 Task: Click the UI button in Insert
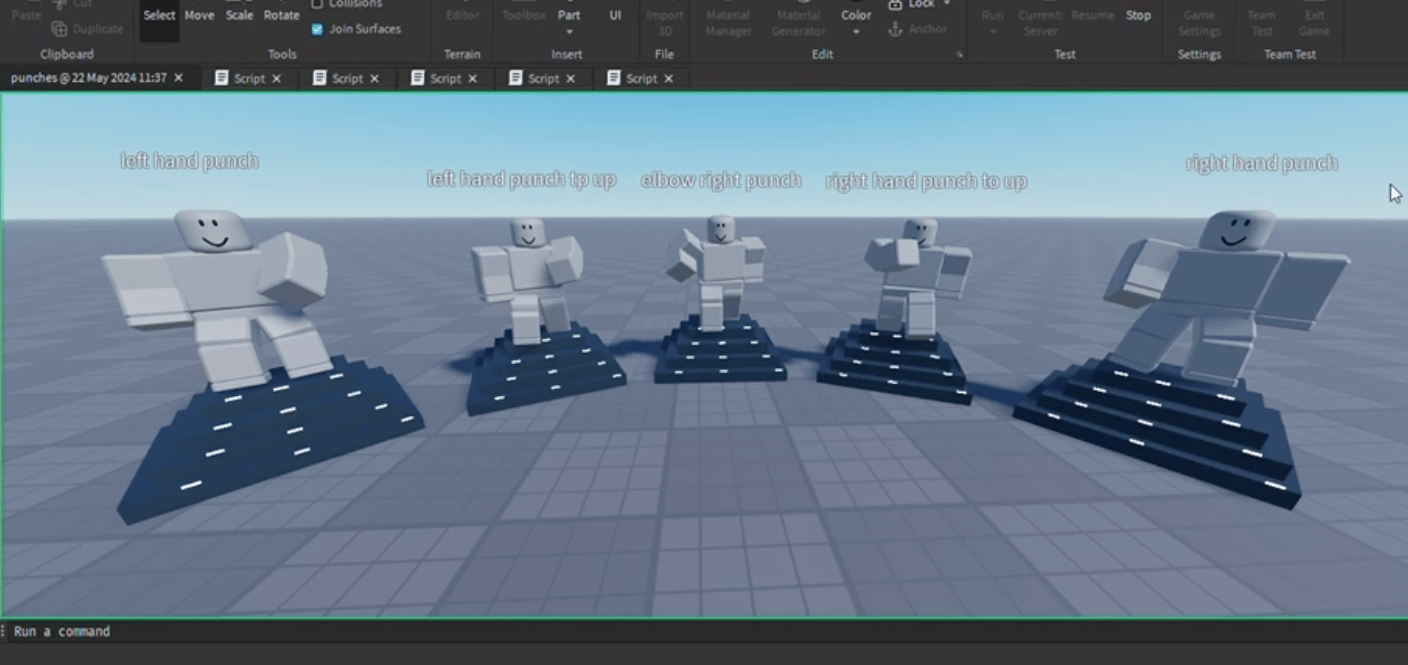[x=615, y=15]
